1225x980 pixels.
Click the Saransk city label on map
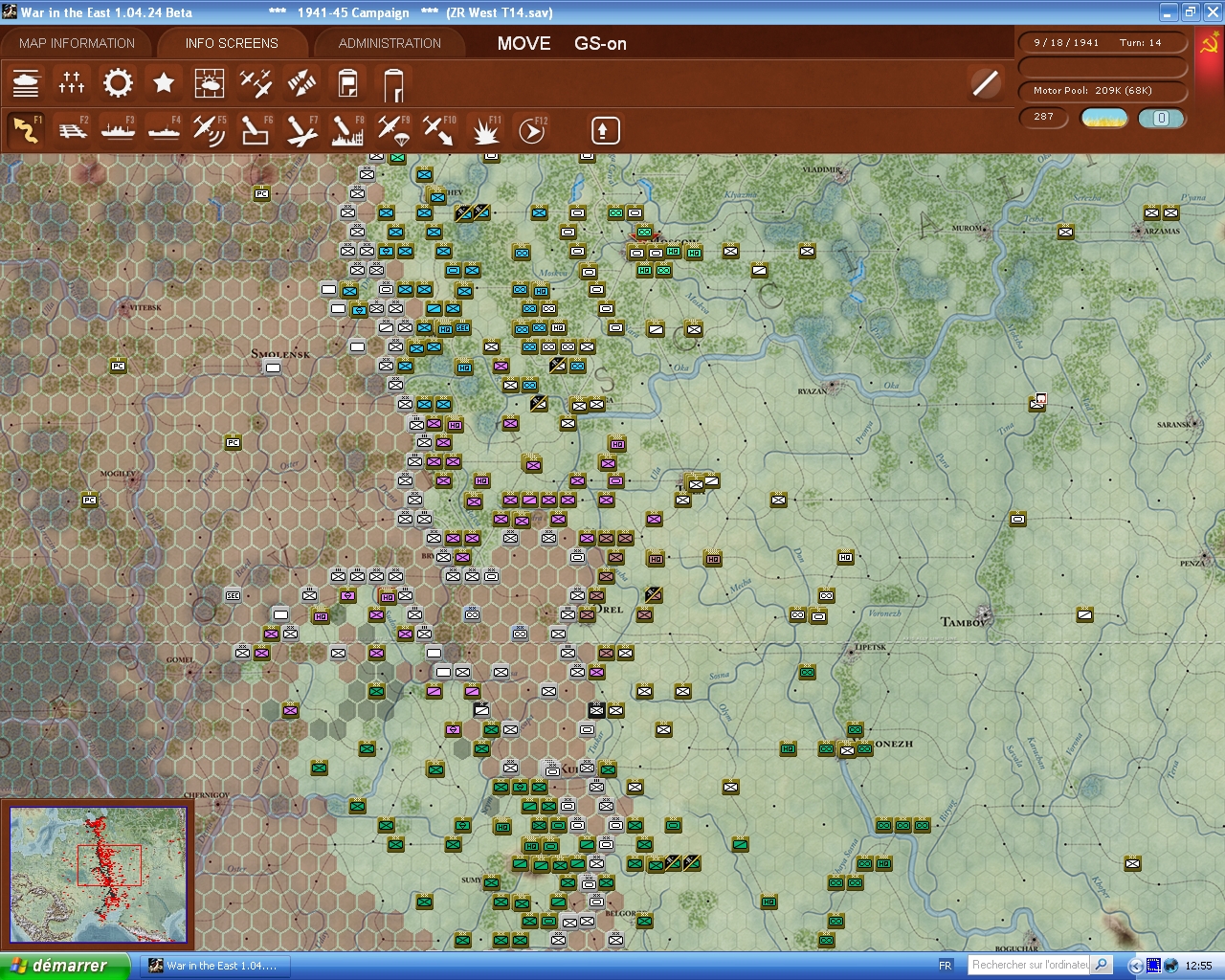(x=1174, y=425)
